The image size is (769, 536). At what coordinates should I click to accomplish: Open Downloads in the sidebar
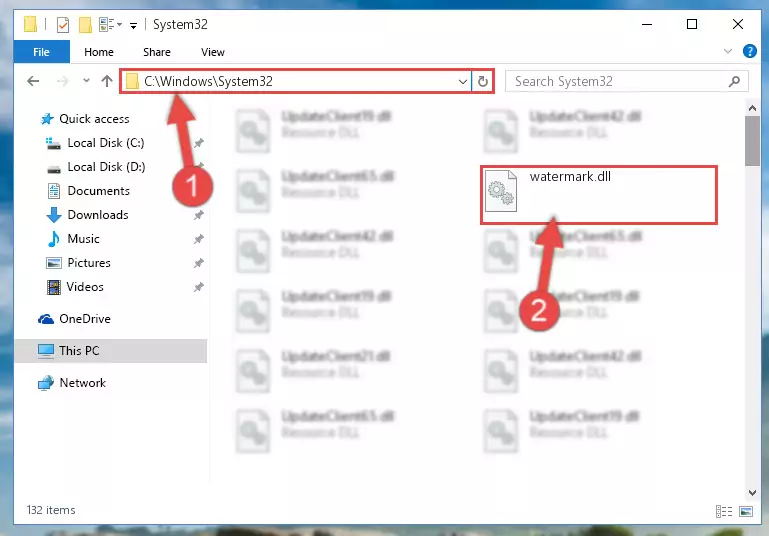(x=88, y=215)
